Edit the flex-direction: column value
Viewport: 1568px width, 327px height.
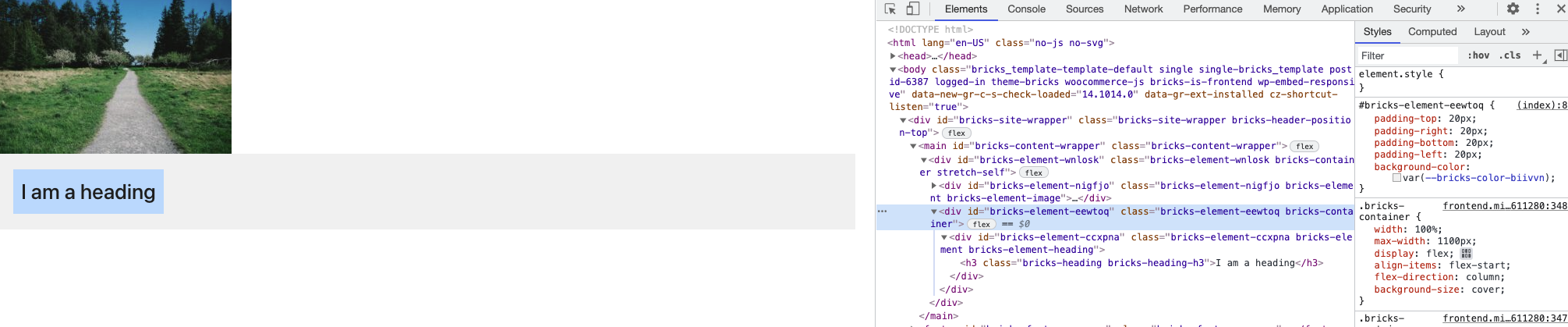click(1482, 277)
